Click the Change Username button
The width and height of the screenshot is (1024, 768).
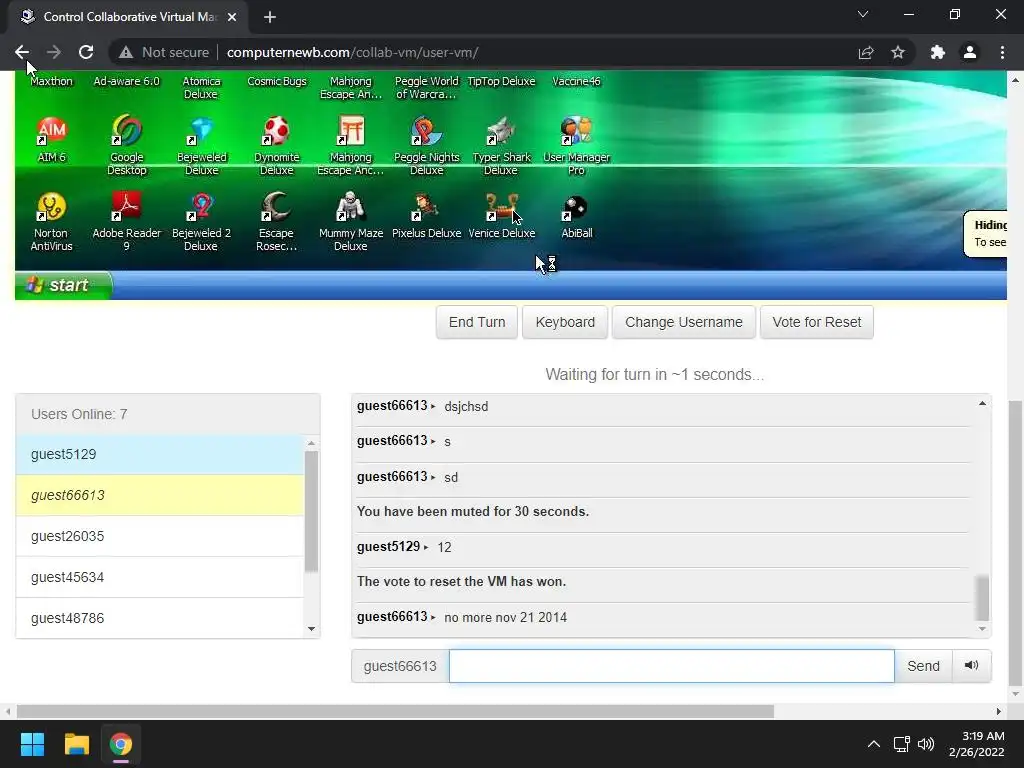[x=684, y=322]
